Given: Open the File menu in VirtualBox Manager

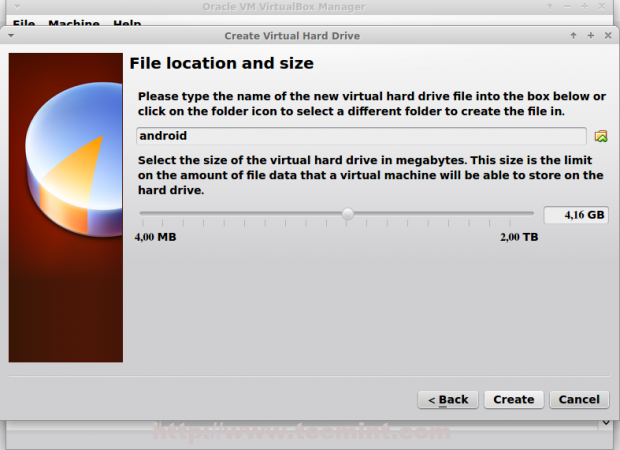Looking at the screenshot, I should [24, 23].
